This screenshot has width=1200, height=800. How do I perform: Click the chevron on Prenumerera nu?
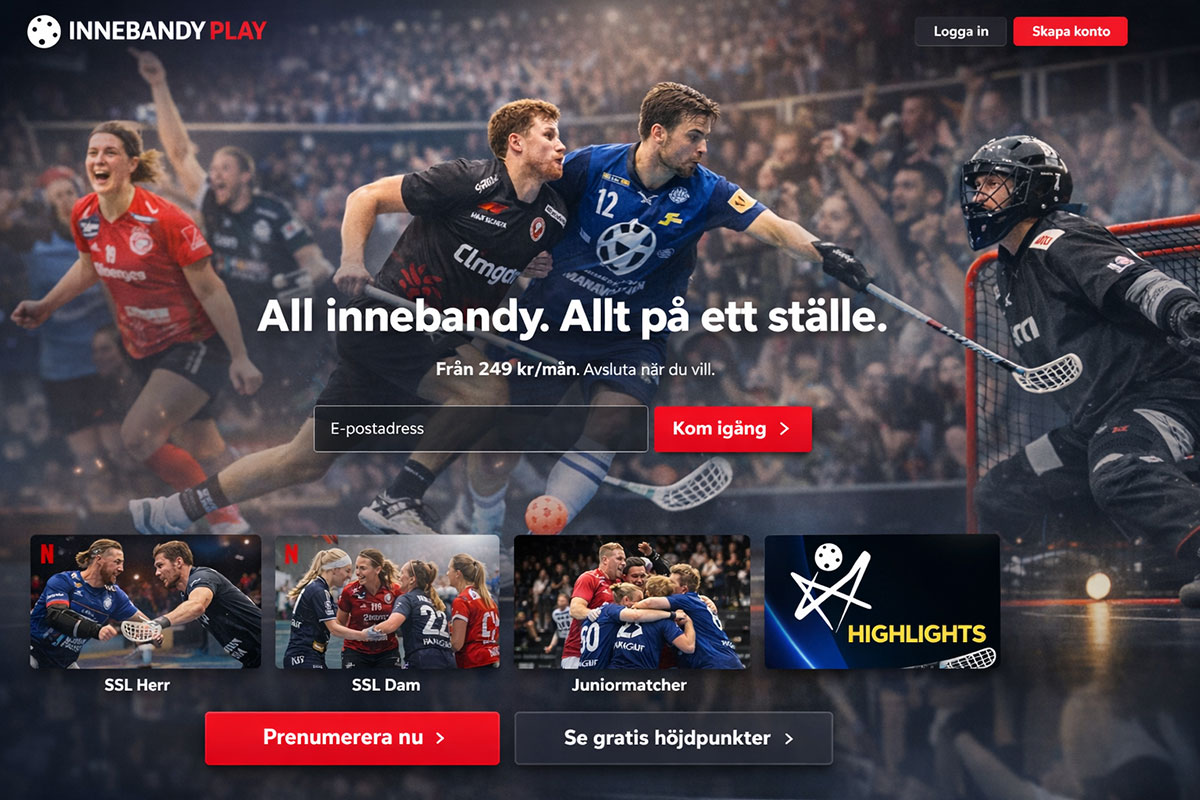pos(440,738)
